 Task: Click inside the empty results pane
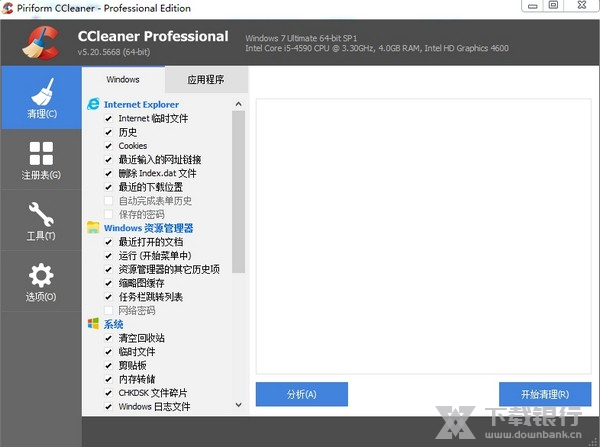[424, 236]
